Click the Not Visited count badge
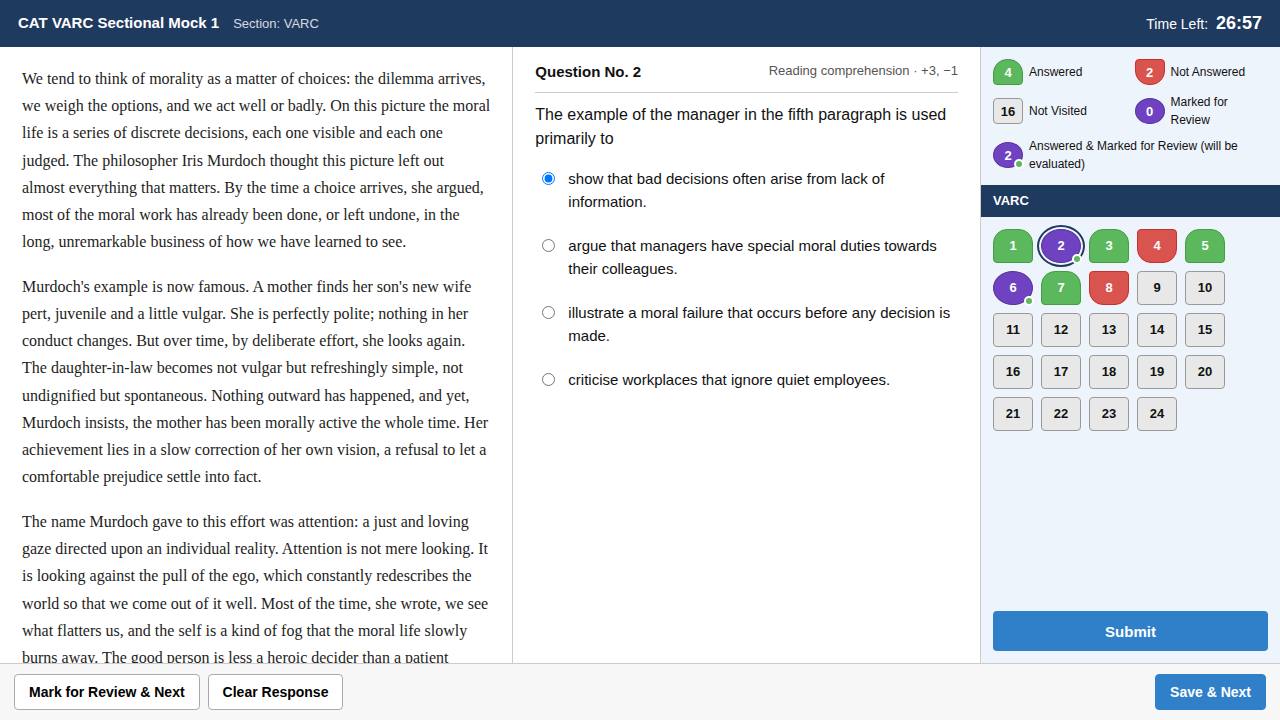Image resolution: width=1280 pixels, height=720 pixels. [1008, 111]
